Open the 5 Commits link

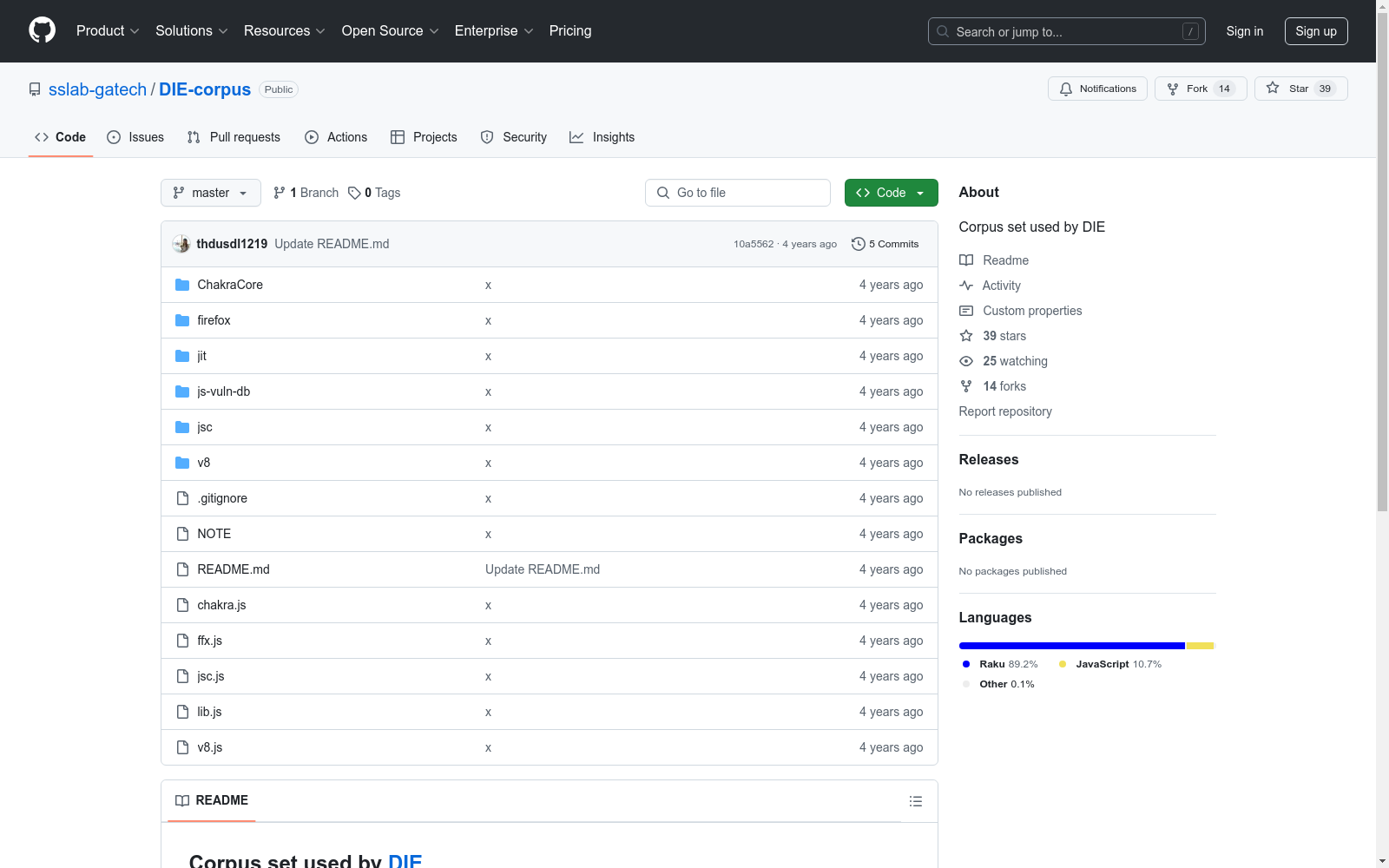[x=885, y=244]
